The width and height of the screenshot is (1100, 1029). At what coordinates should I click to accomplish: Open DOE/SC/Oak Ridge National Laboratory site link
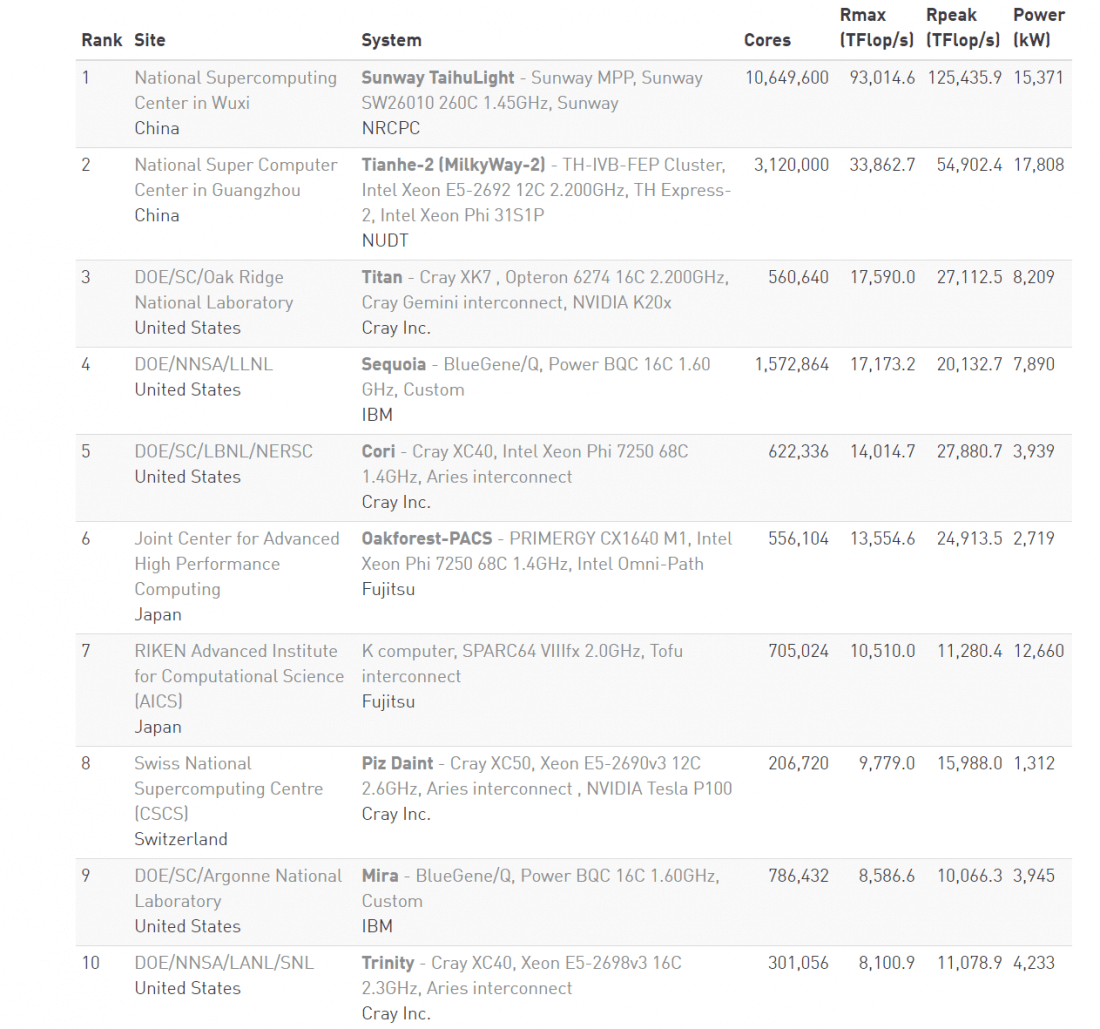click(x=214, y=290)
